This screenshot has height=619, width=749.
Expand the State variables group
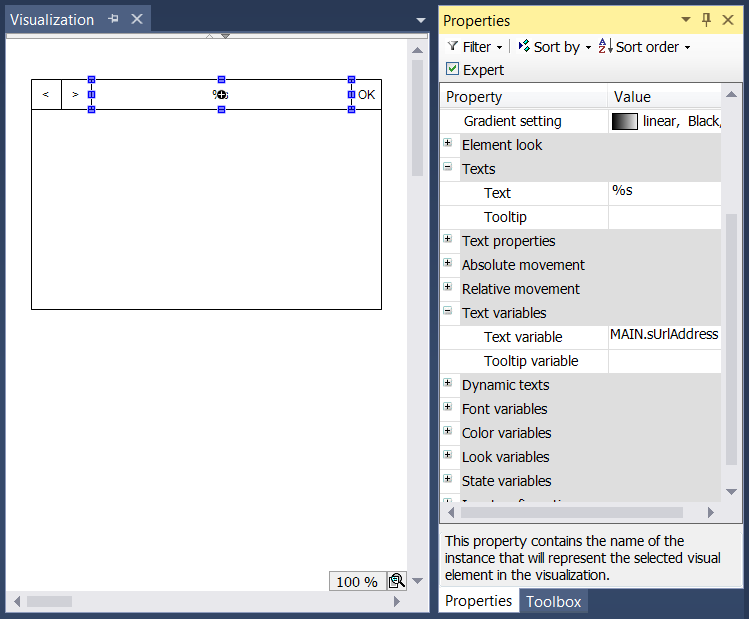[x=448, y=479]
